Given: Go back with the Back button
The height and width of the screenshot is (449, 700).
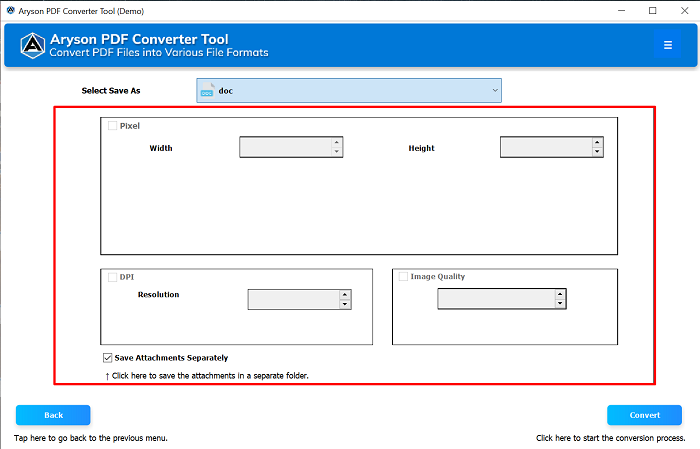Looking at the screenshot, I should point(53,415).
